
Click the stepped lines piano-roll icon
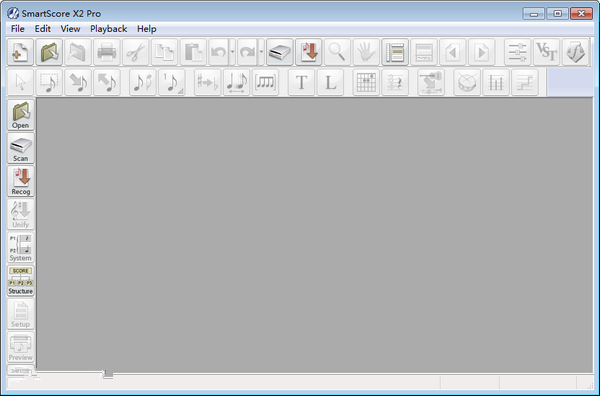coord(525,82)
